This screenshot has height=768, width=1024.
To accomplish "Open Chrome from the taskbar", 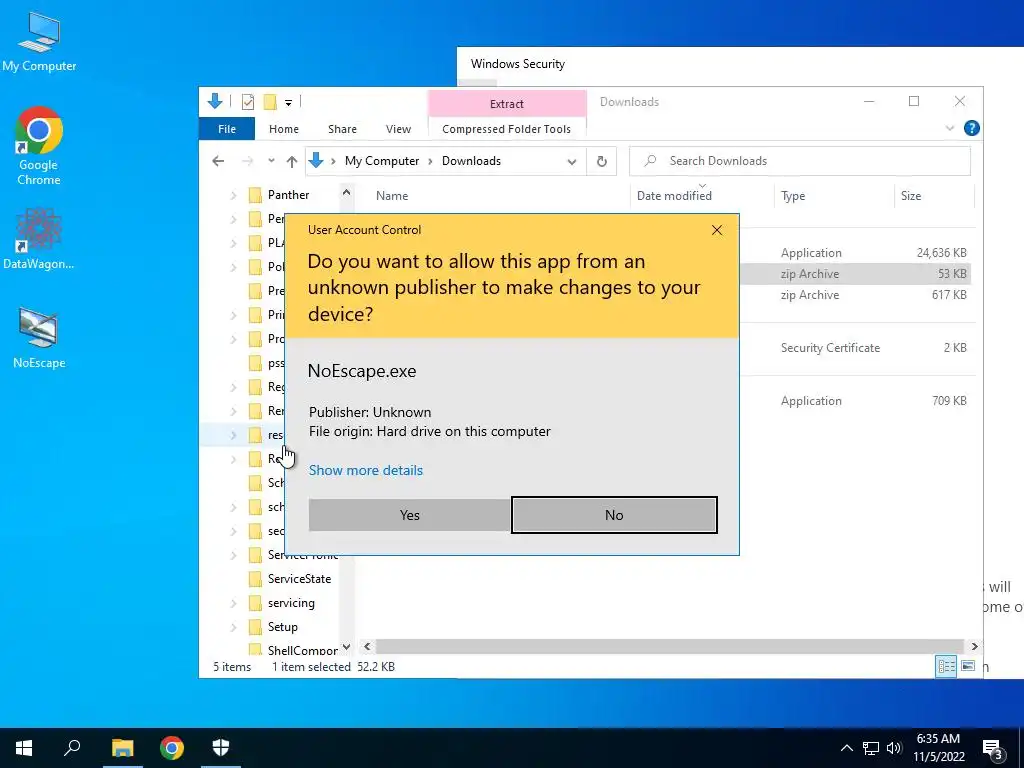I will [172, 748].
